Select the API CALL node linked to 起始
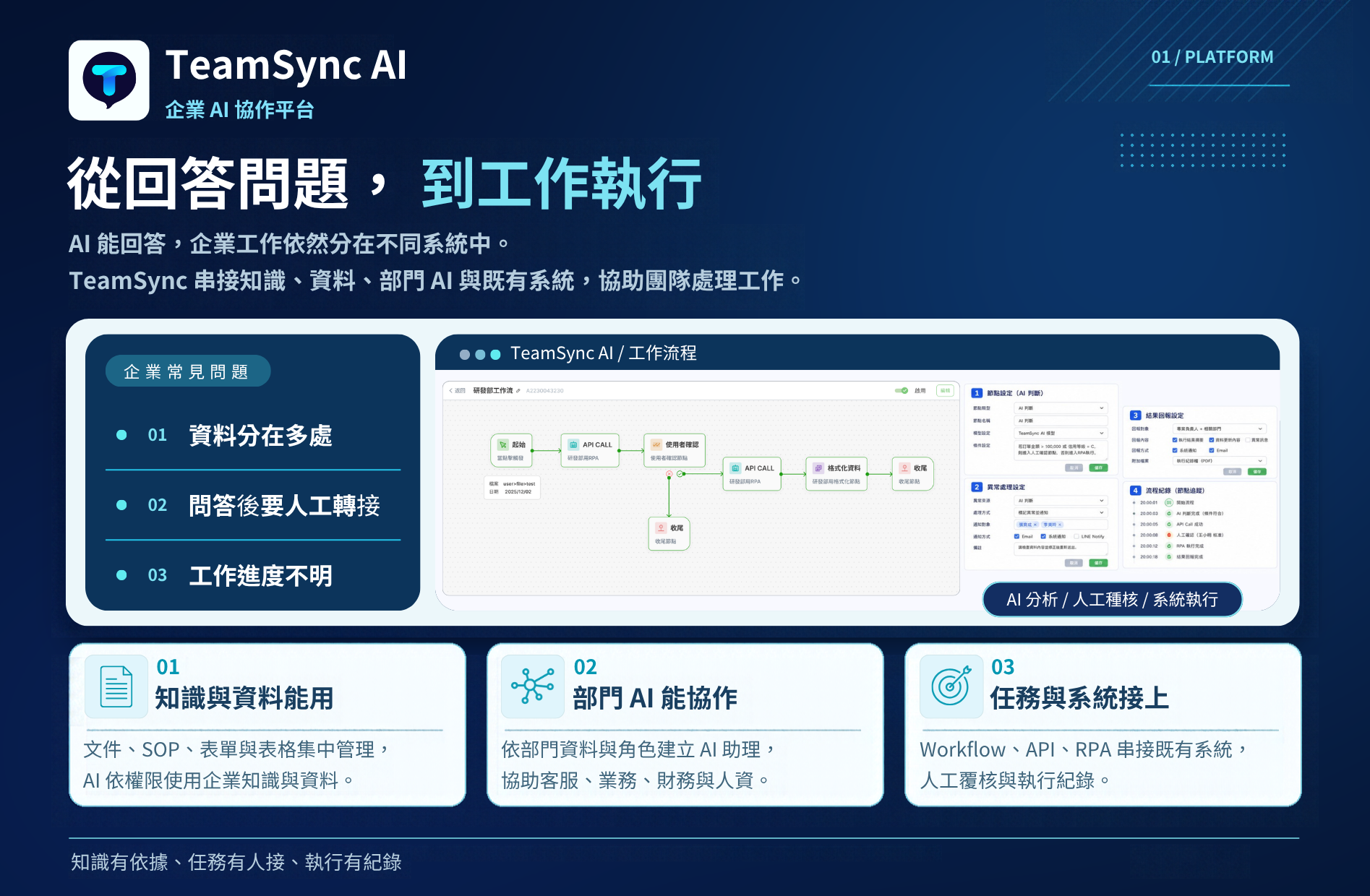Image resolution: width=1370 pixels, height=896 pixels. tap(590, 450)
